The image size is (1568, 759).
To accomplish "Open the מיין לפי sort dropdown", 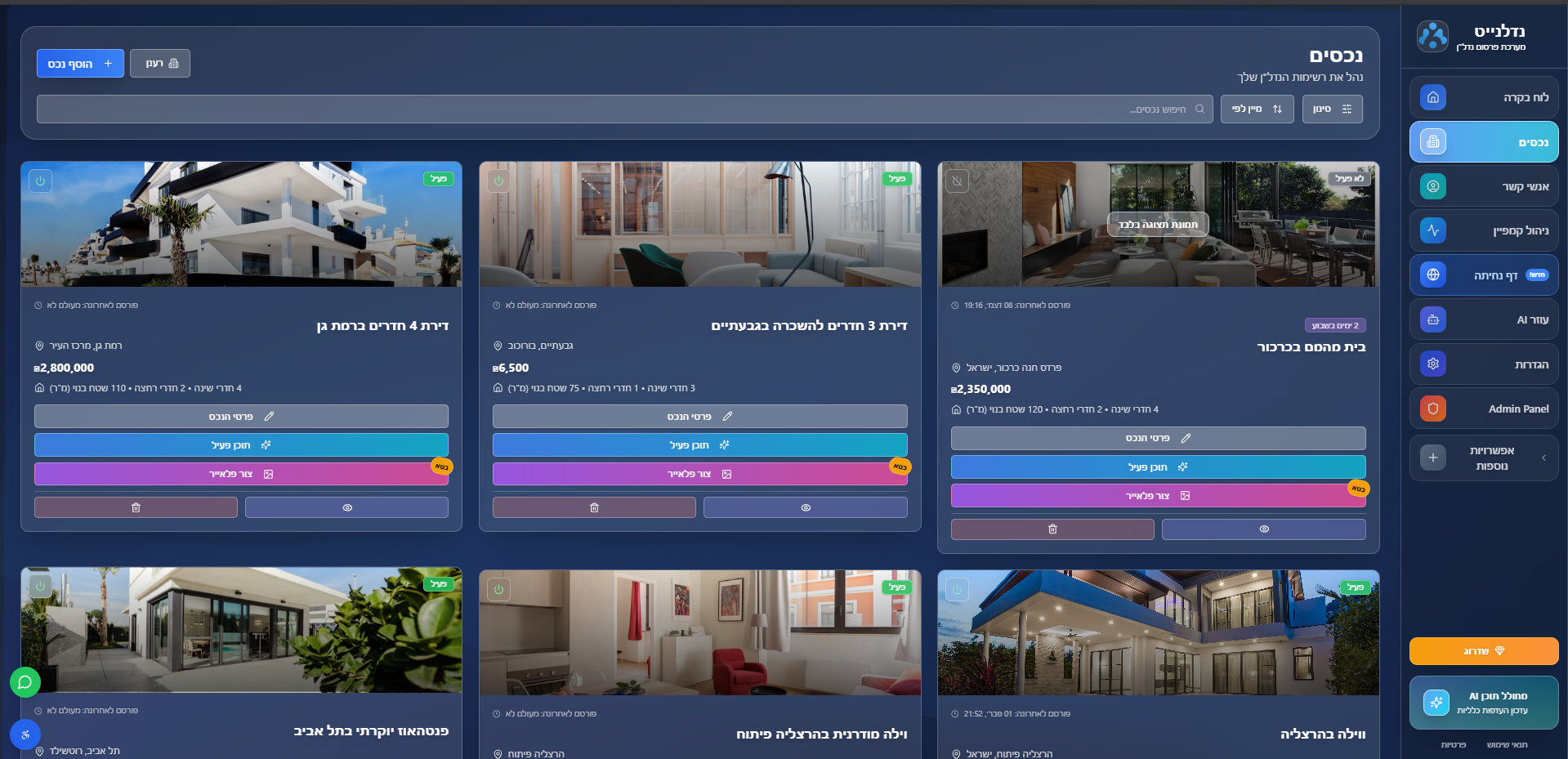I will [x=1257, y=109].
